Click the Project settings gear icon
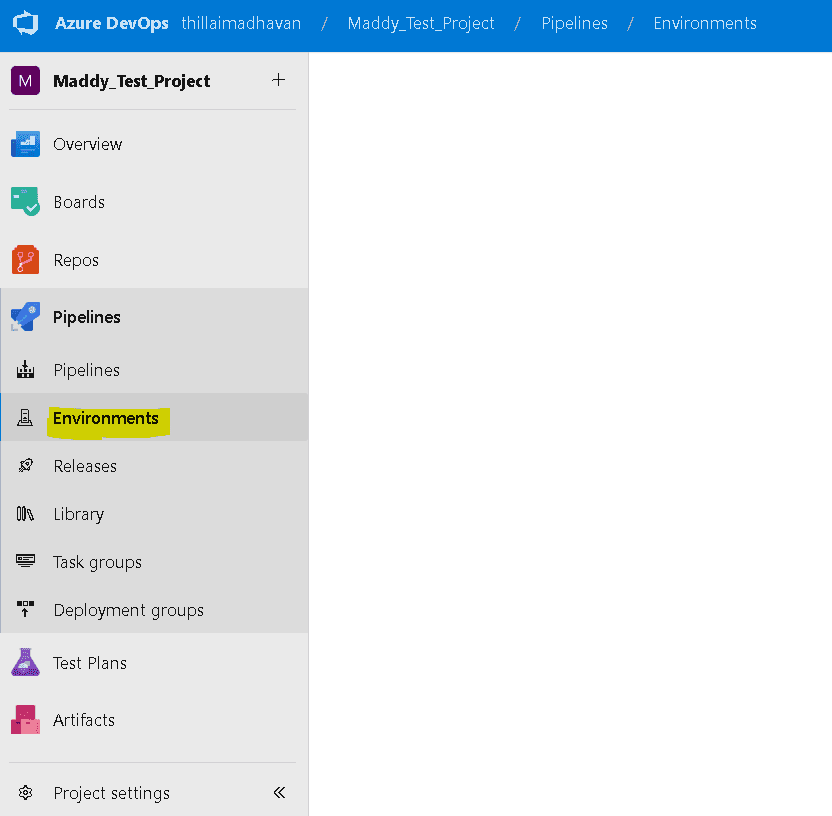 25,793
